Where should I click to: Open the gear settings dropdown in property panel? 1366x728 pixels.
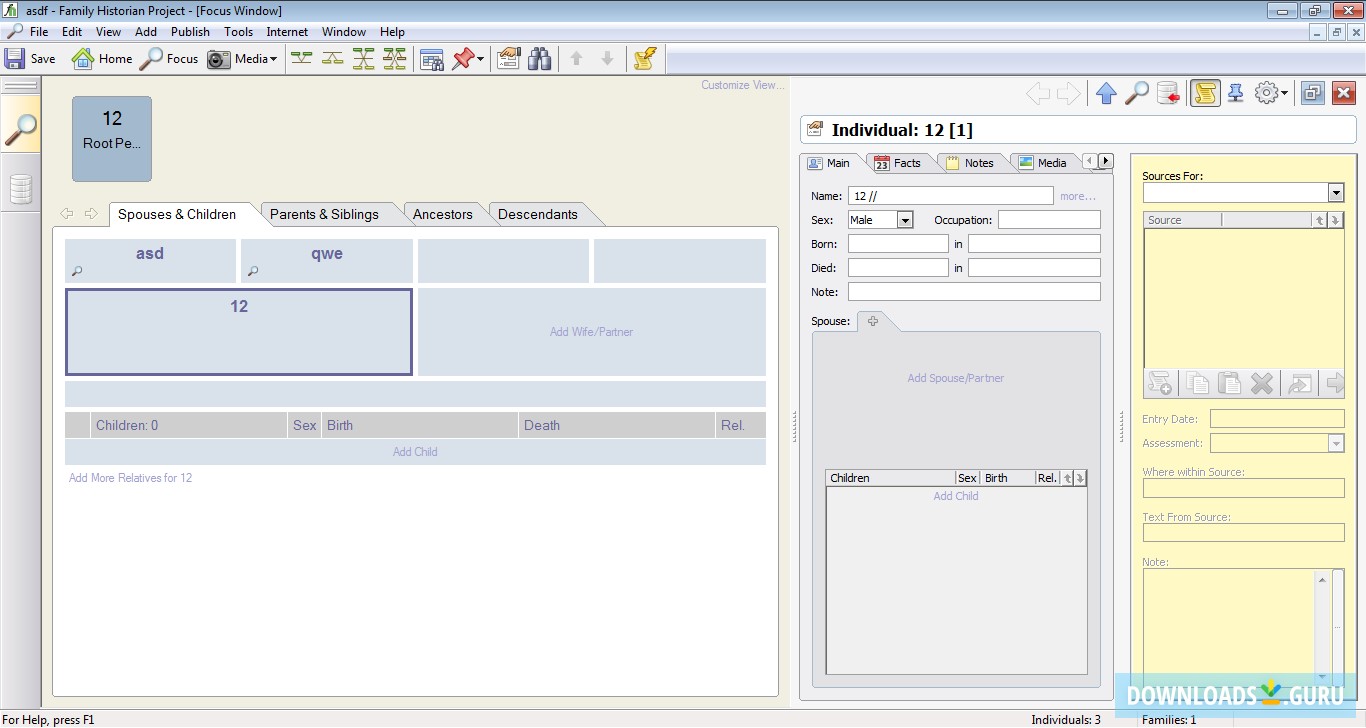click(1271, 93)
